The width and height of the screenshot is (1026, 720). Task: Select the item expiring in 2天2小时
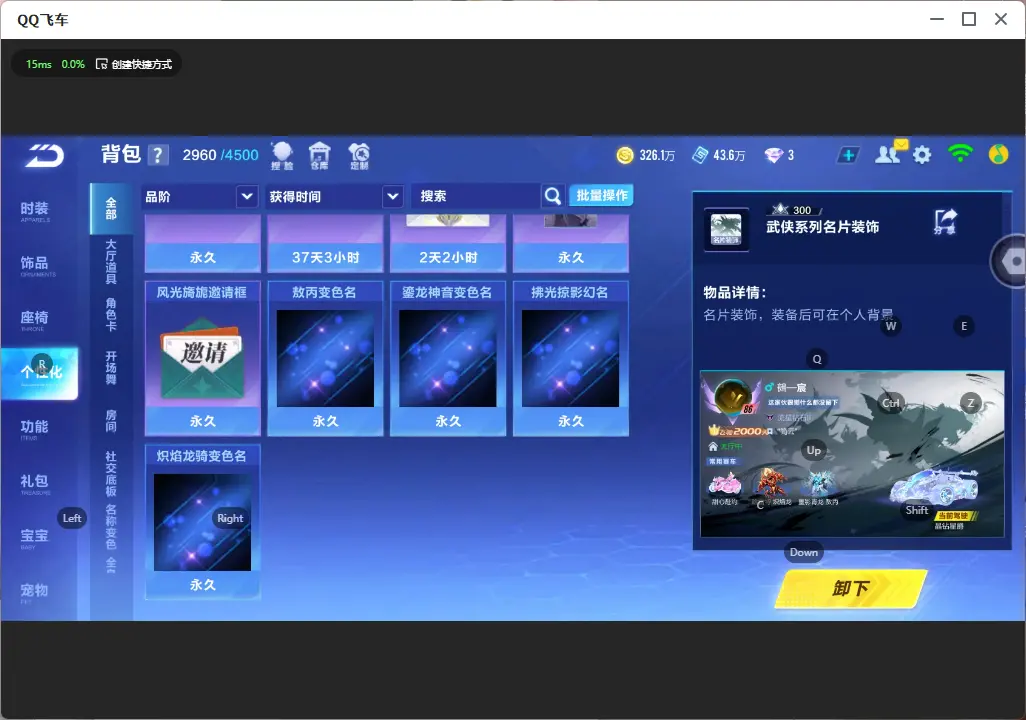[x=448, y=243]
